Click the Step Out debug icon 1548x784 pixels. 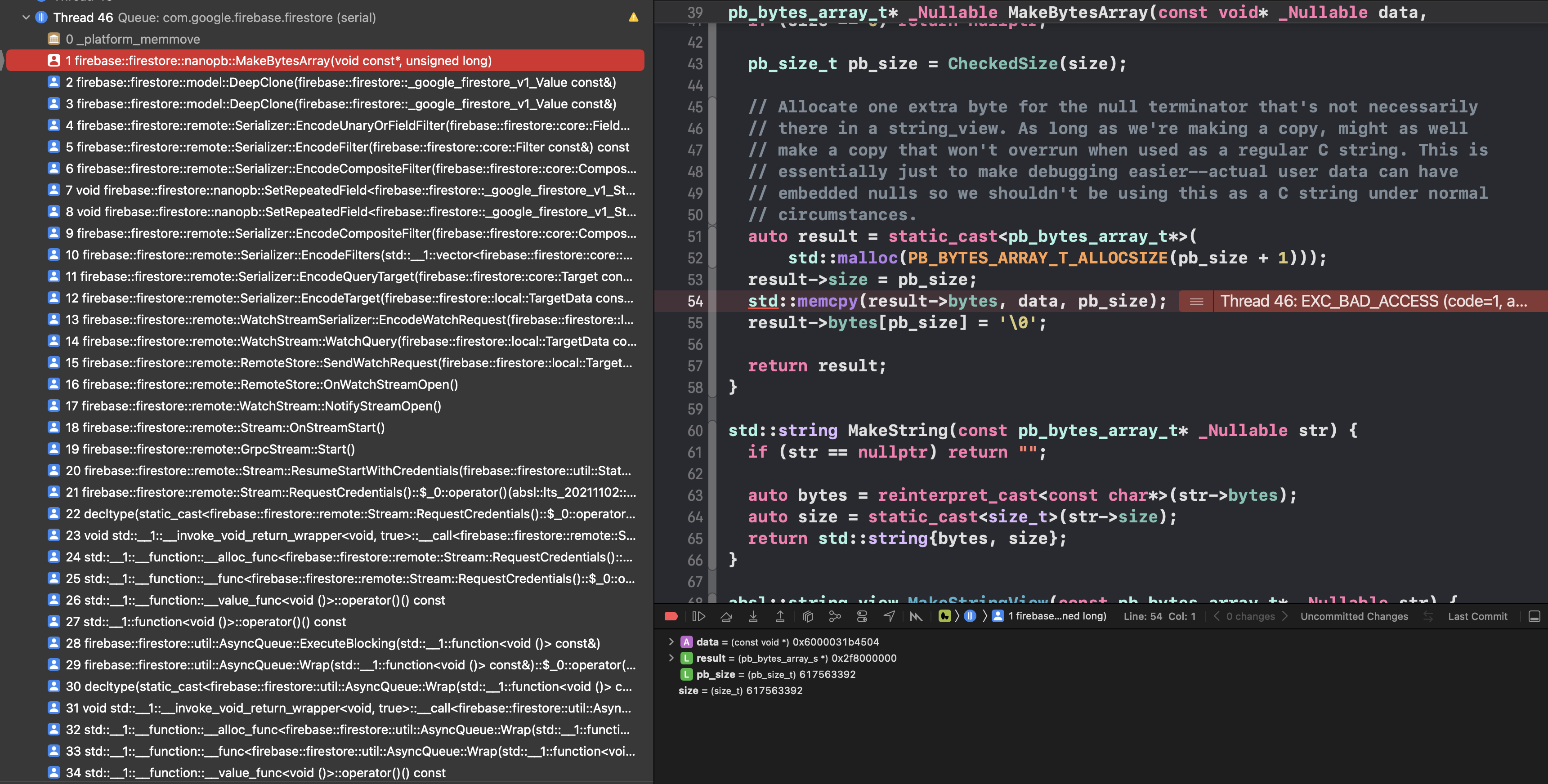tap(780, 616)
